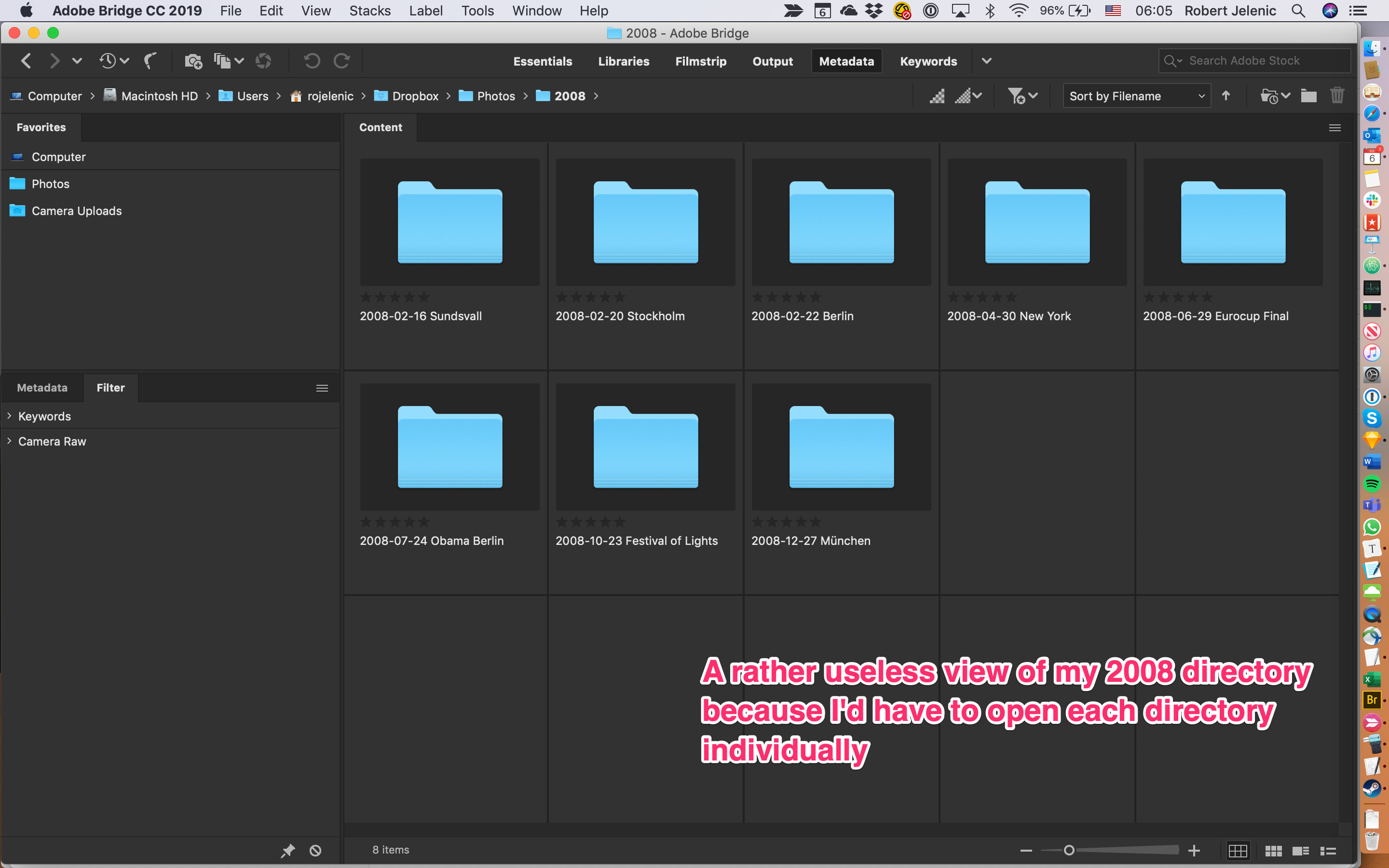Click the 2008-06-29 Eurocup Final folder name

tap(1216, 316)
